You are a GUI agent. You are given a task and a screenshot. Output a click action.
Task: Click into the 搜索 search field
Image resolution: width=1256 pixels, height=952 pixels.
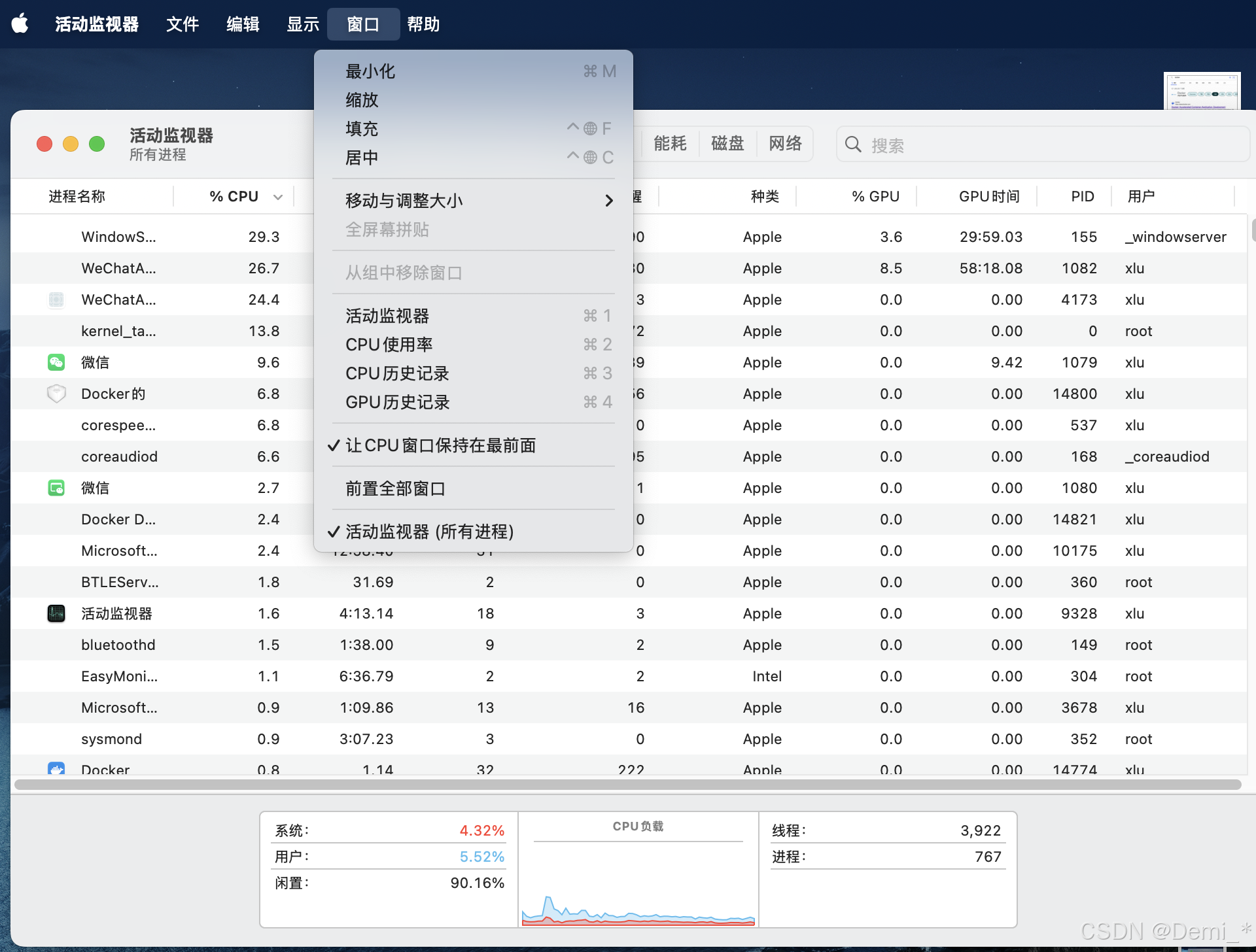[1047, 144]
